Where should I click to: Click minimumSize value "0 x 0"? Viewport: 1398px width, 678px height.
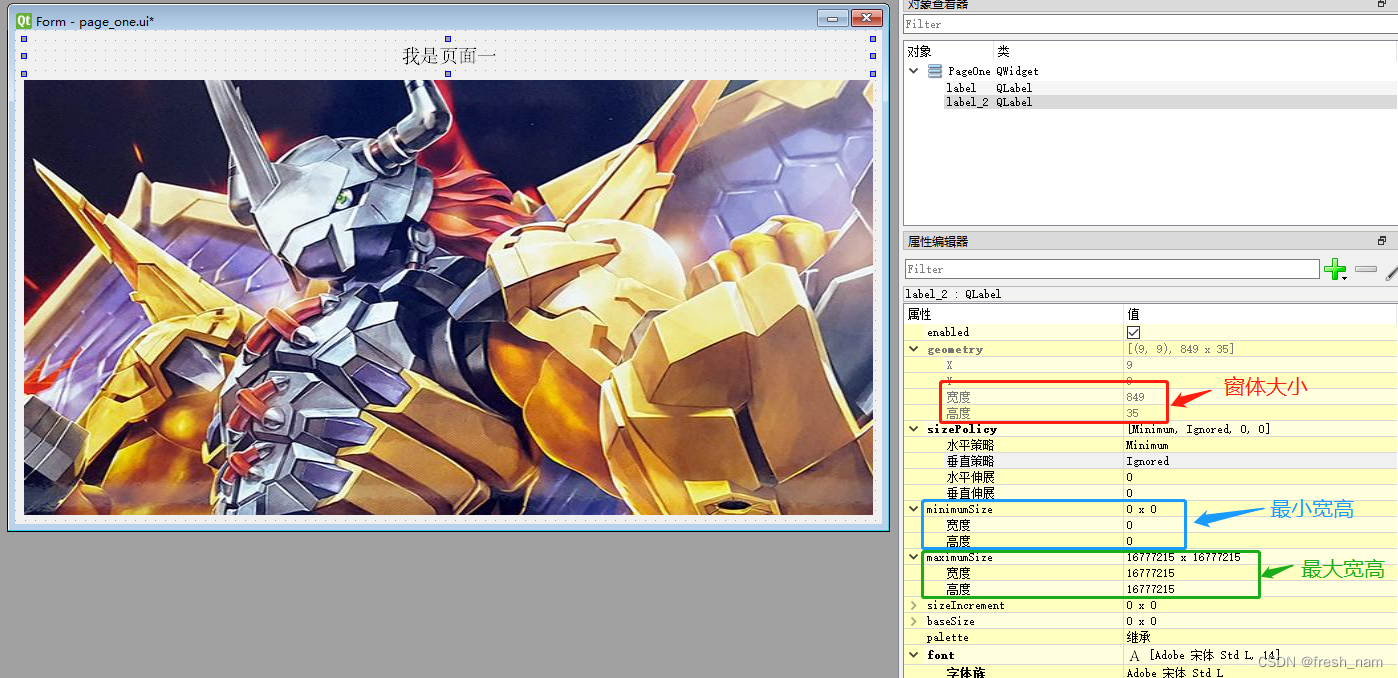click(1141, 509)
